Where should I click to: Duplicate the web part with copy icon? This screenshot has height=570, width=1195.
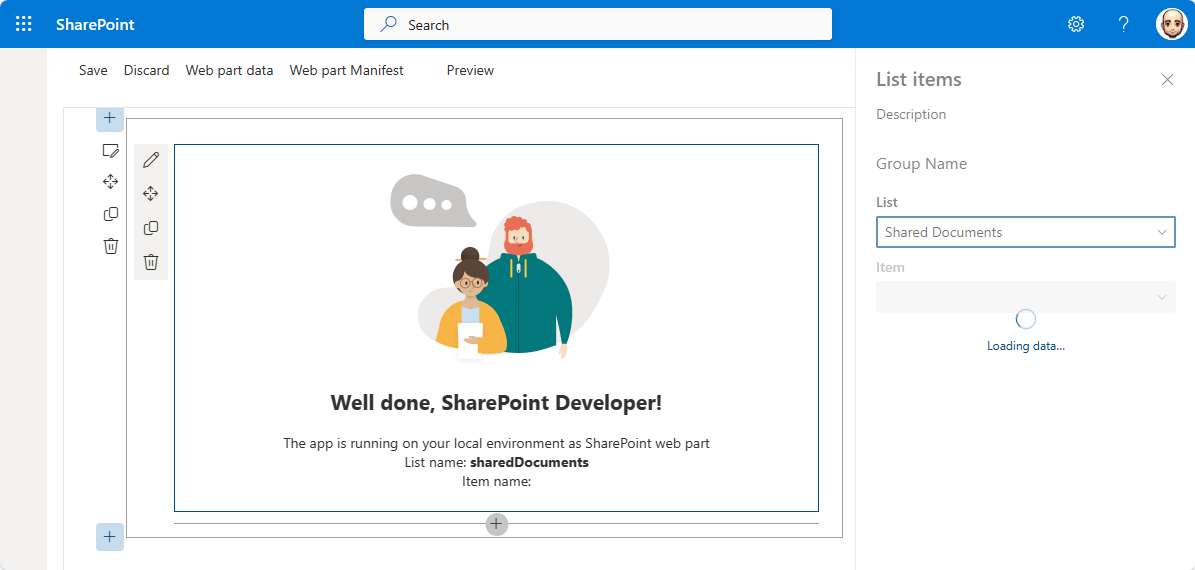pyautogui.click(x=151, y=228)
